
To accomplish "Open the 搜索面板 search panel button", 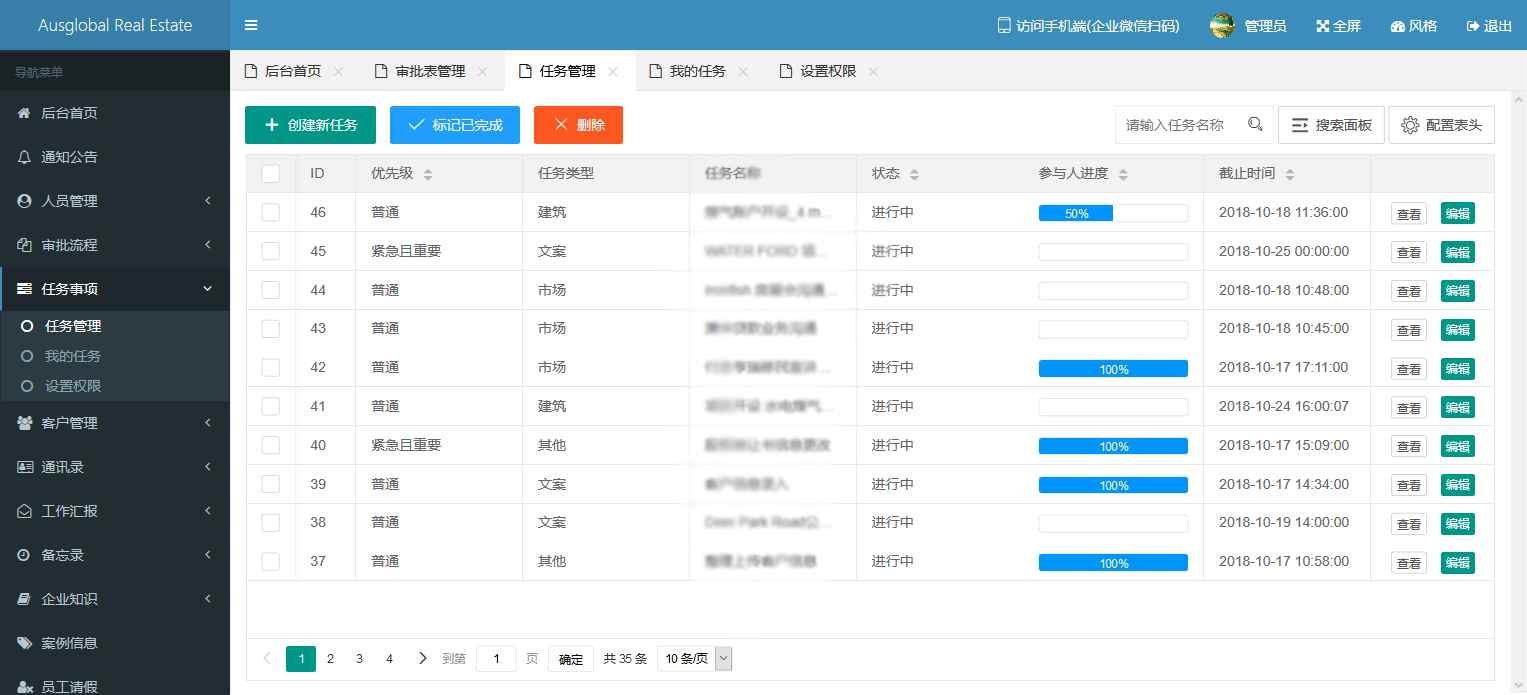I will [x=1331, y=125].
